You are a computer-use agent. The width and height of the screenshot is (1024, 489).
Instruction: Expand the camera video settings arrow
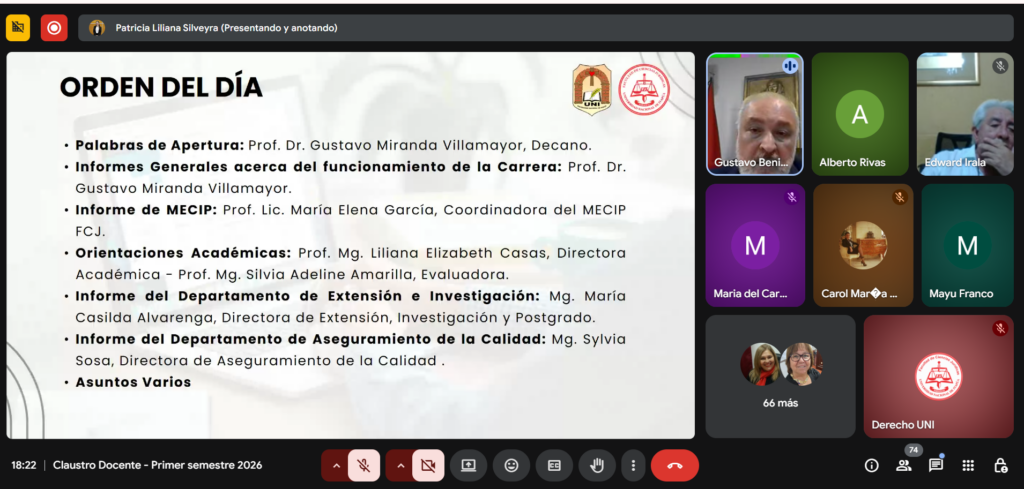400,465
